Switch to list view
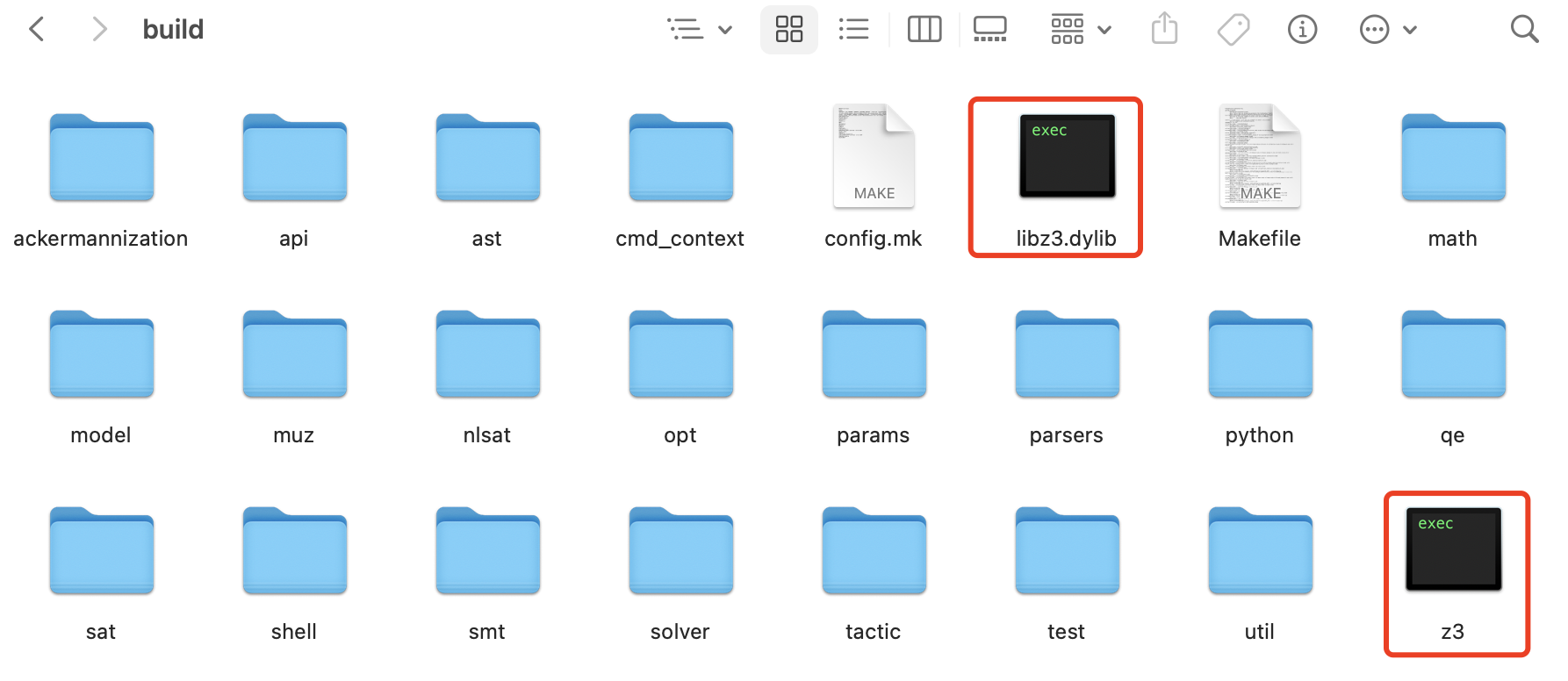 [853, 29]
